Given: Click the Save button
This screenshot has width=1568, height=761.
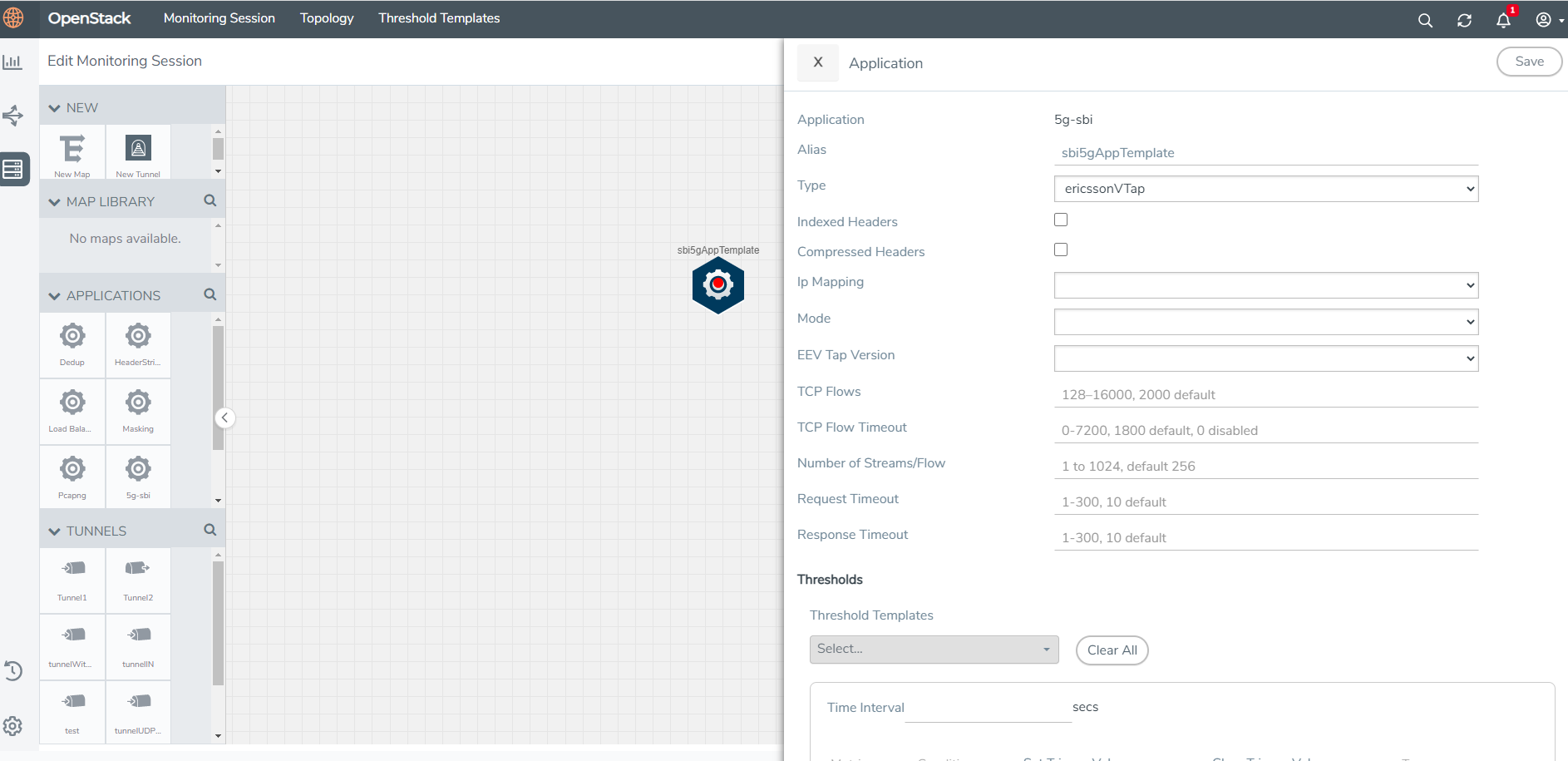Looking at the screenshot, I should (1529, 62).
